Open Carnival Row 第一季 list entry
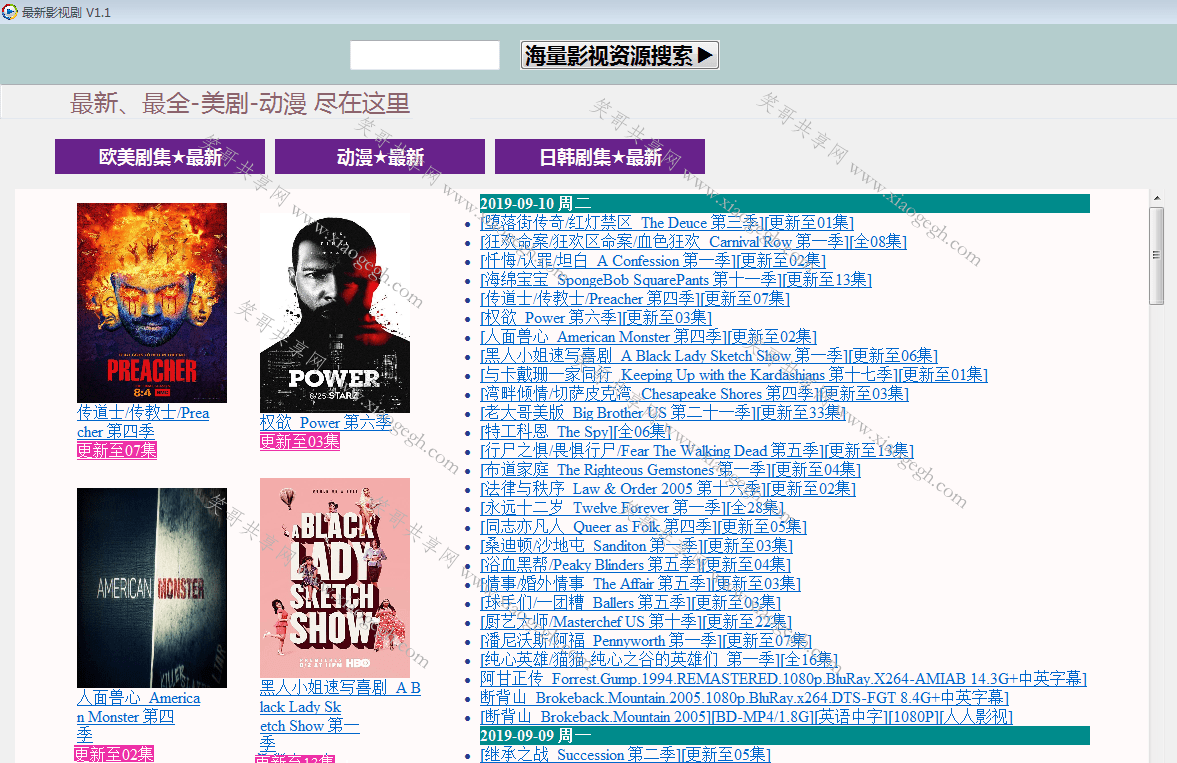This screenshot has height=763, width=1177. pyautogui.click(x=694, y=242)
